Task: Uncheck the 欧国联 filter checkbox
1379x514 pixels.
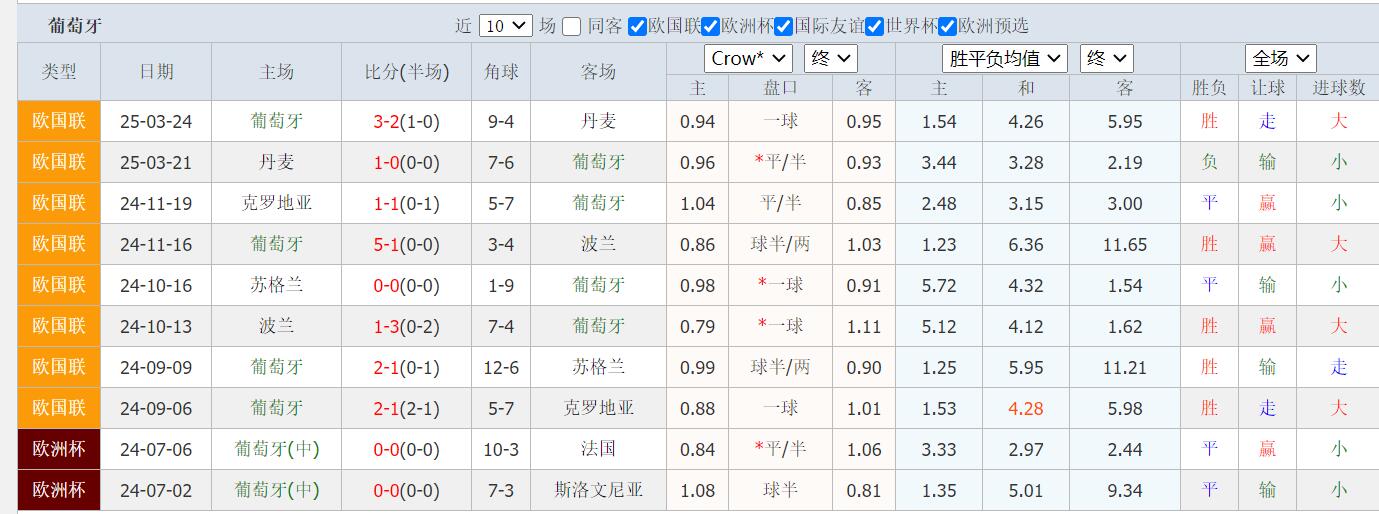Action: 637,27
